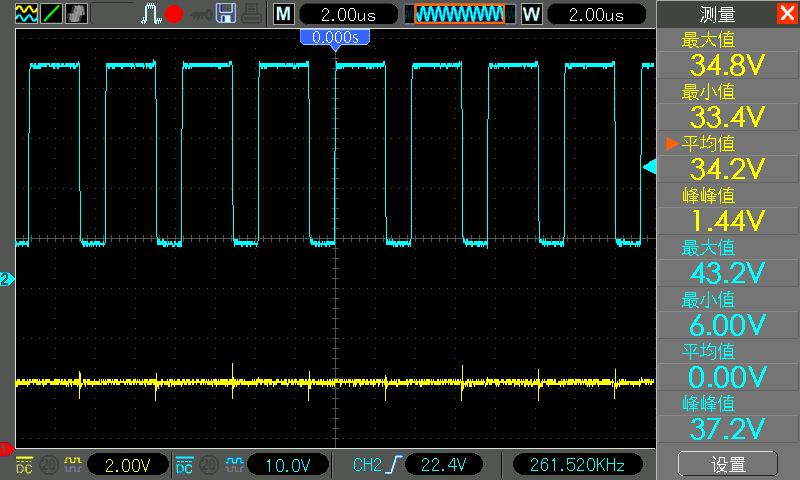800x480 pixels.
Task: Open the 22.4V trigger level value
Action: [x=443, y=465]
